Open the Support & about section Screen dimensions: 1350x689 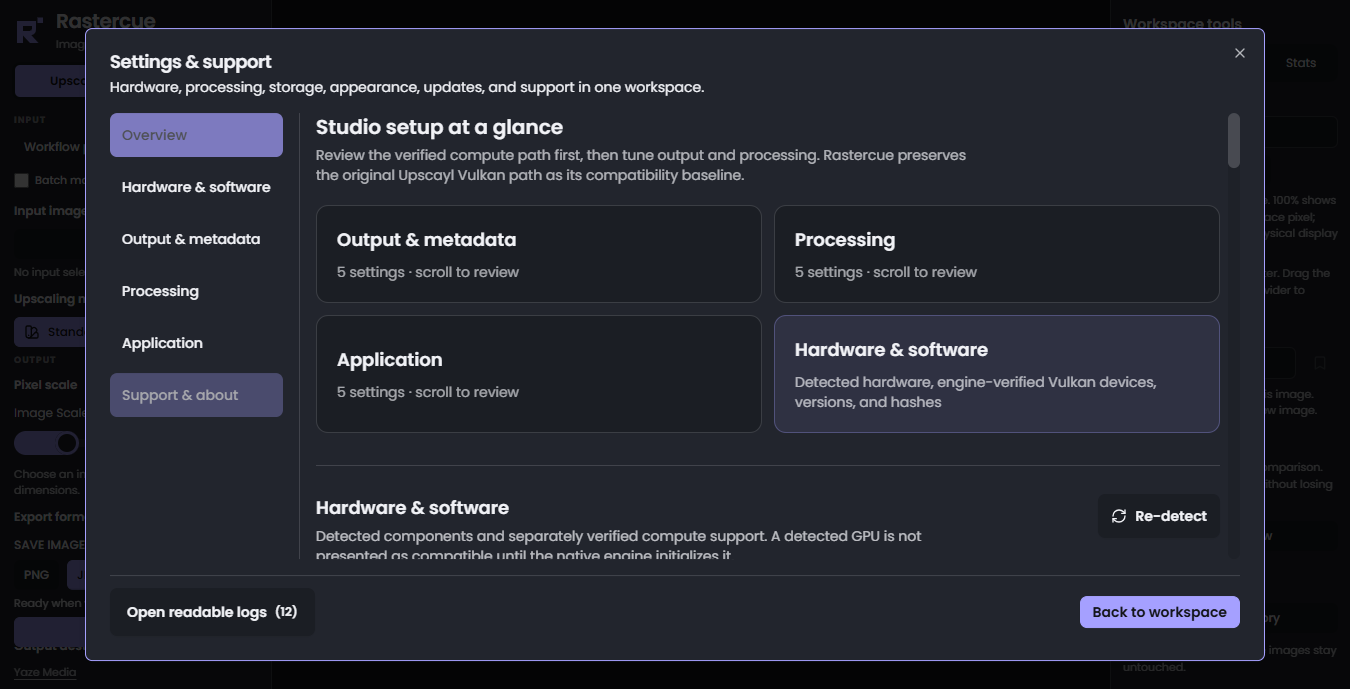[196, 395]
